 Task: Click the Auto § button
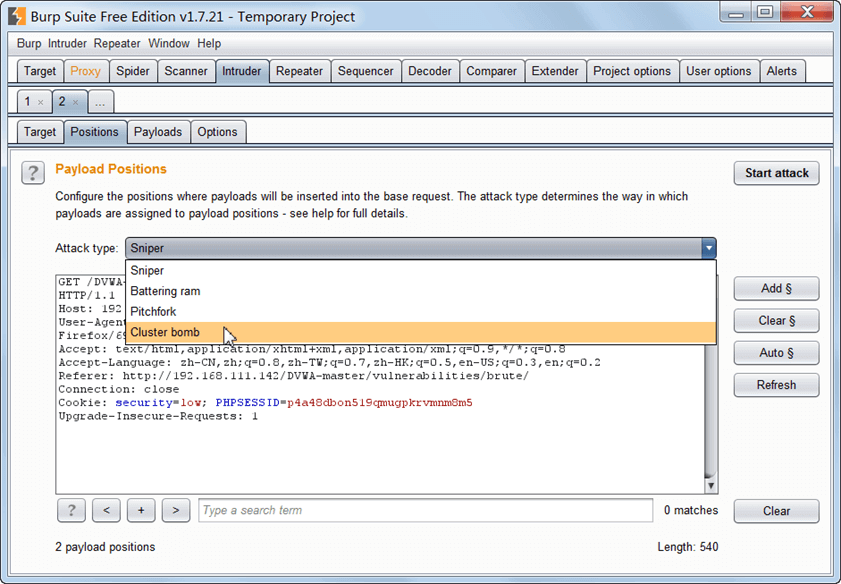click(777, 353)
